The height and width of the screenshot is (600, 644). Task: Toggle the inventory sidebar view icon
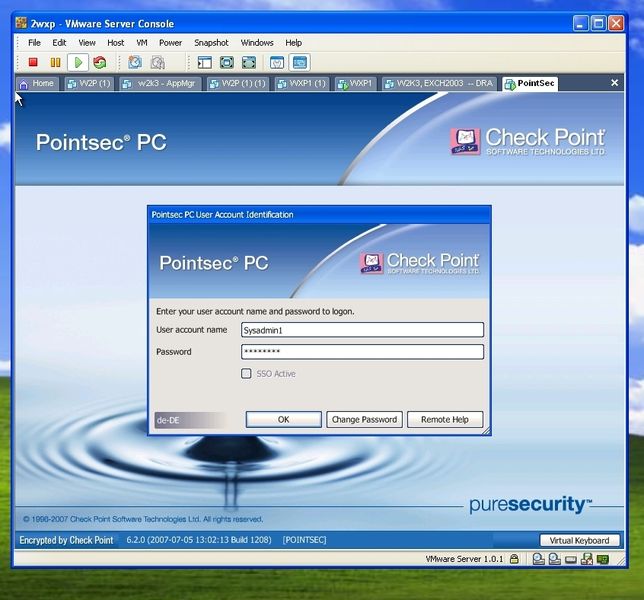[x=205, y=62]
